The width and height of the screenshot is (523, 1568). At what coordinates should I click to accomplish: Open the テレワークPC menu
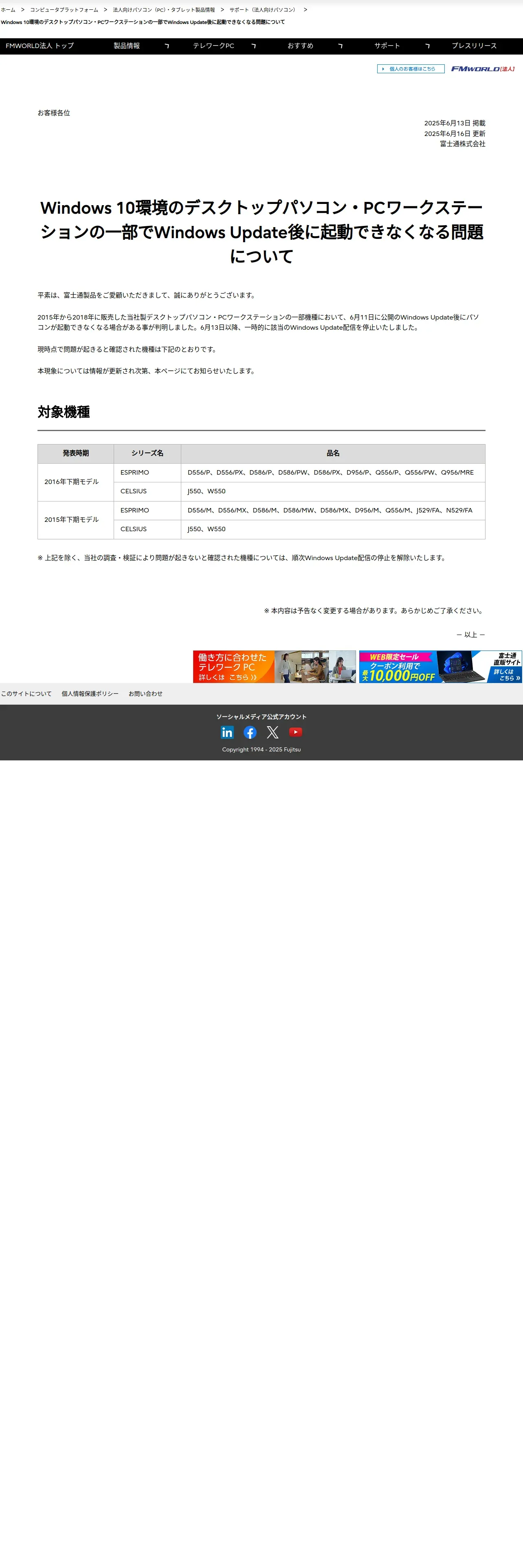[x=214, y=46]
